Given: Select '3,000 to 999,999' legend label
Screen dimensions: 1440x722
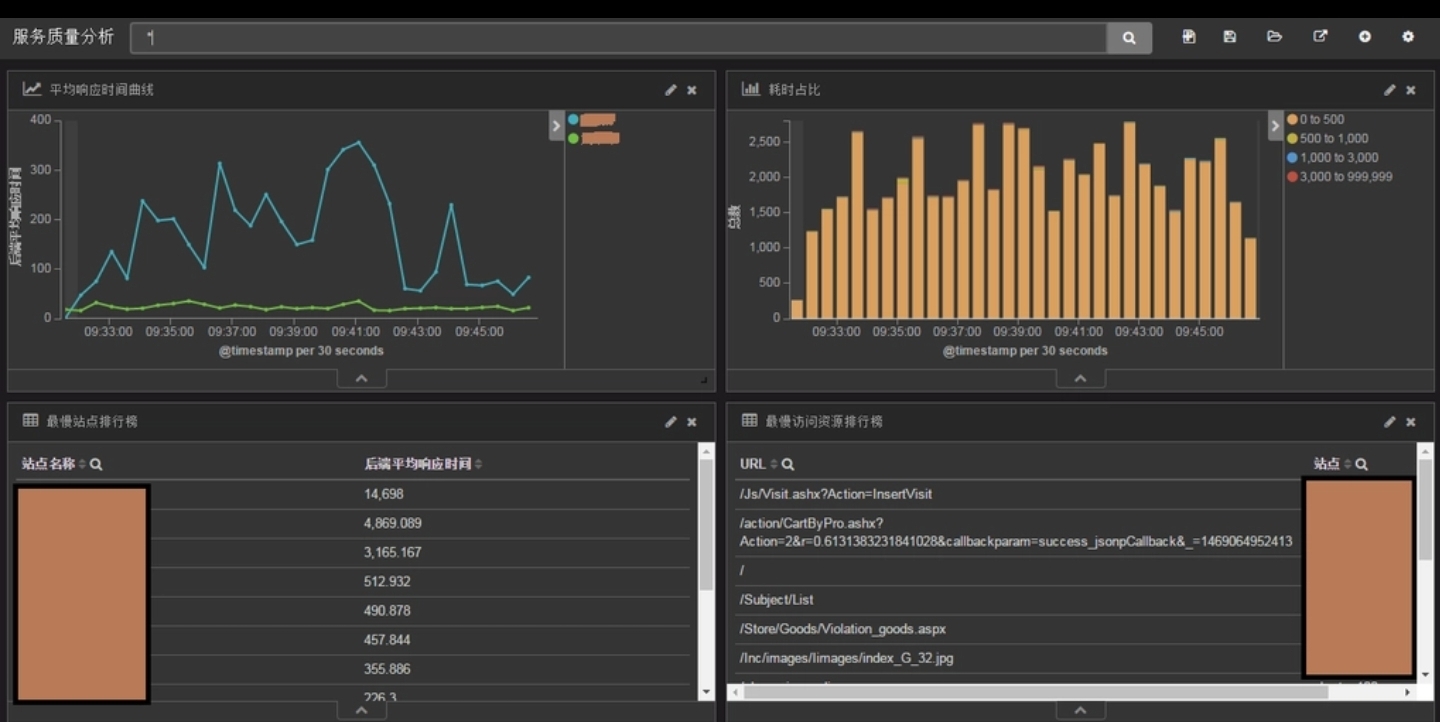Looking at the screenshot, I should 1346,176.
